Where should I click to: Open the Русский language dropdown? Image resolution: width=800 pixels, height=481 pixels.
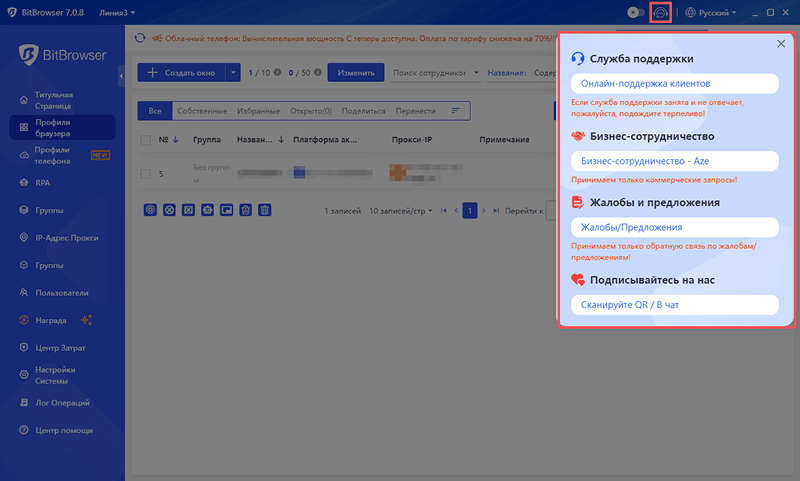click(711, 13)
